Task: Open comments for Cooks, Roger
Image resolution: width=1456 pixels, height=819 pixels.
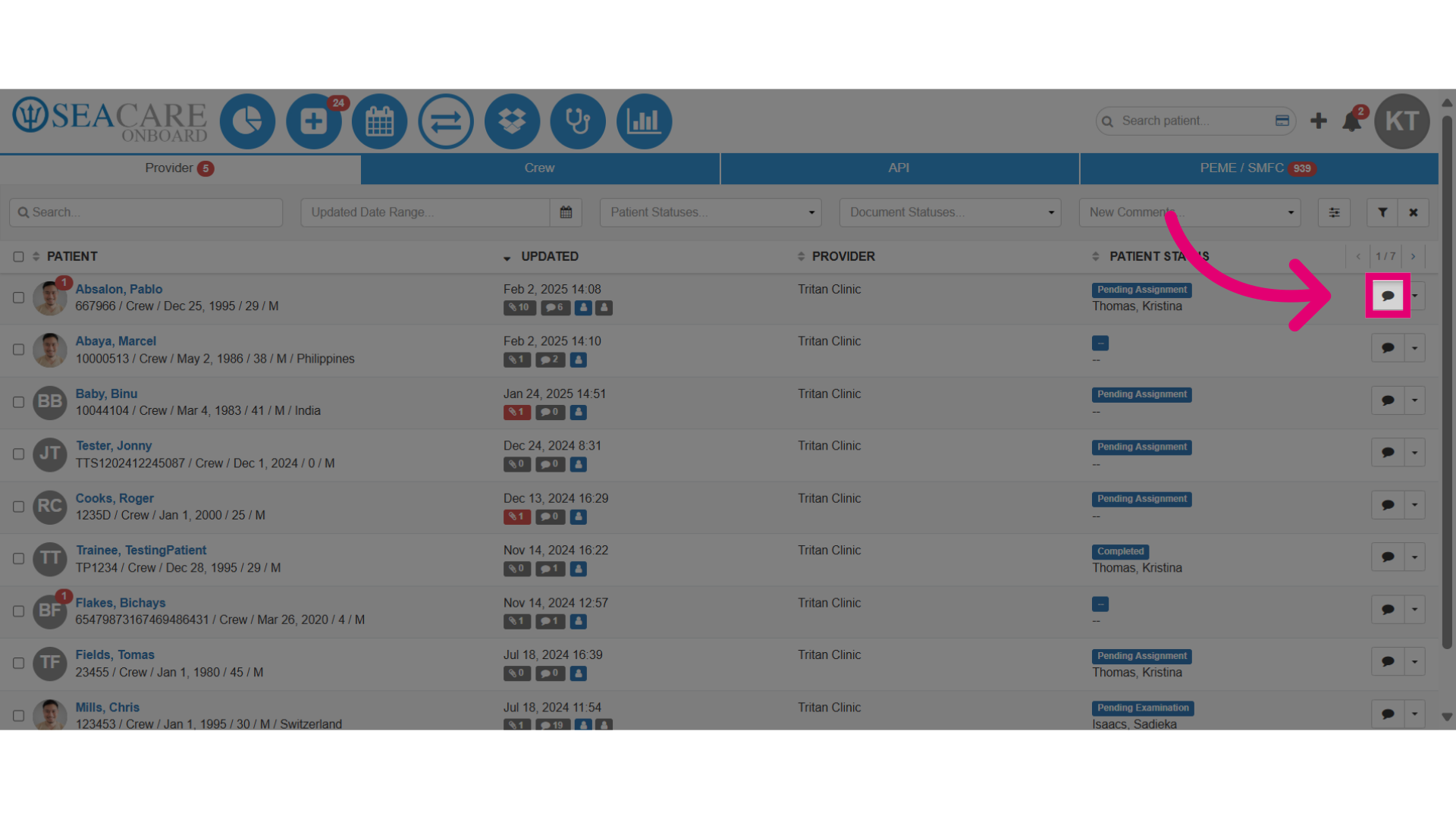Action: [x=1388, y=505]
